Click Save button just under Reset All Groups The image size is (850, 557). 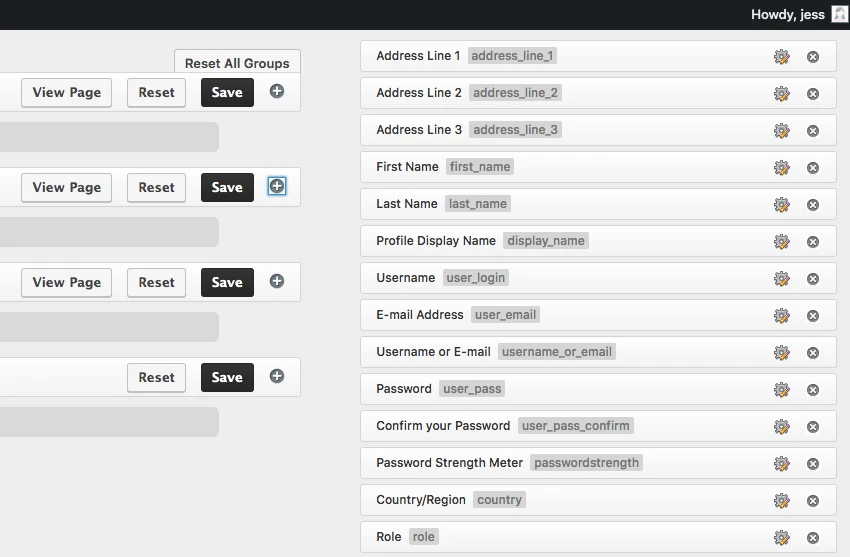[x=227, y=92]
